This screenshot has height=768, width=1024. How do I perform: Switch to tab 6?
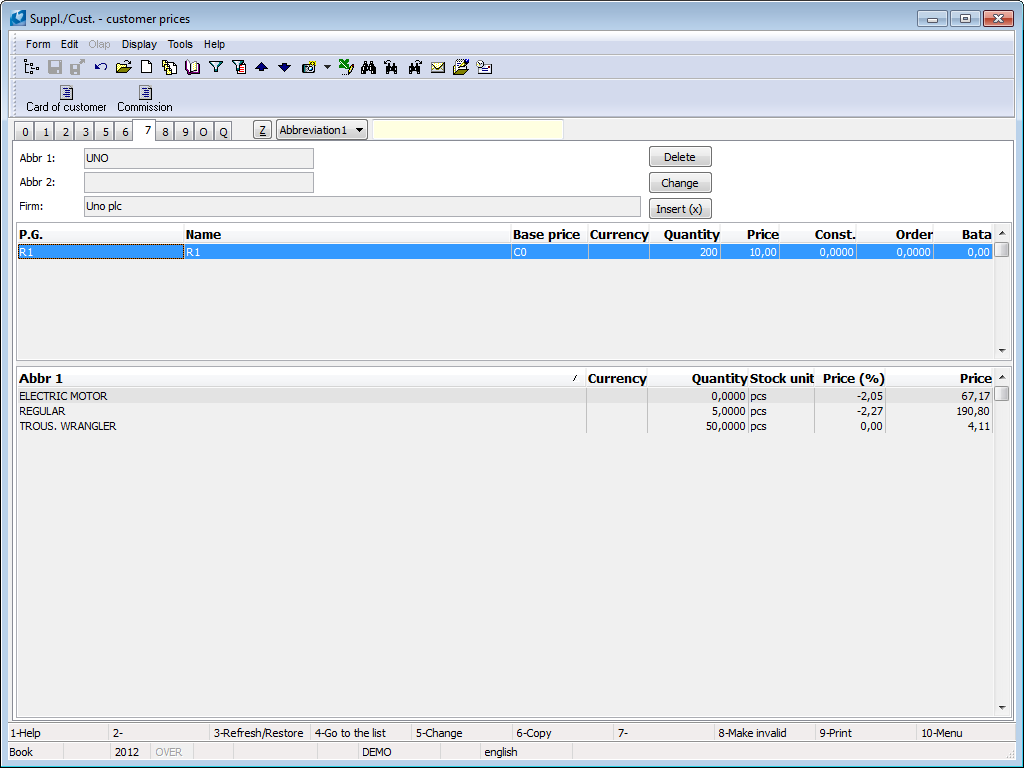click(x=125, y=132)
